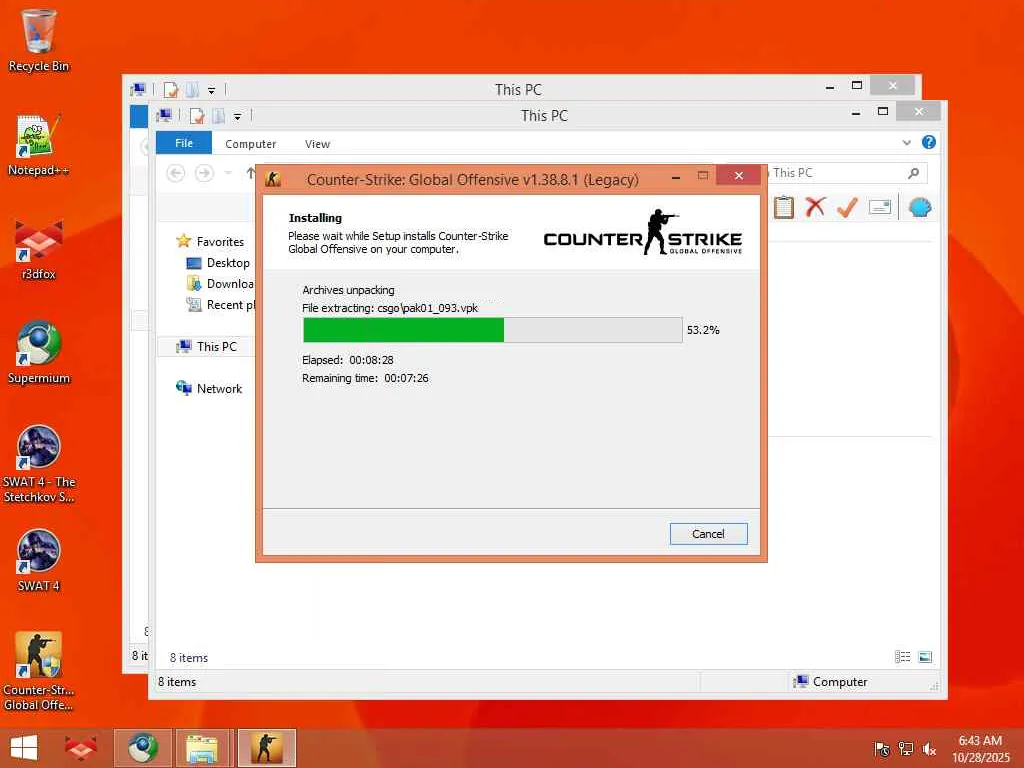Click the Up one level arrow
Viewport: 1024px width, 768px height.
pyautogui.click(x=250, y=173)
